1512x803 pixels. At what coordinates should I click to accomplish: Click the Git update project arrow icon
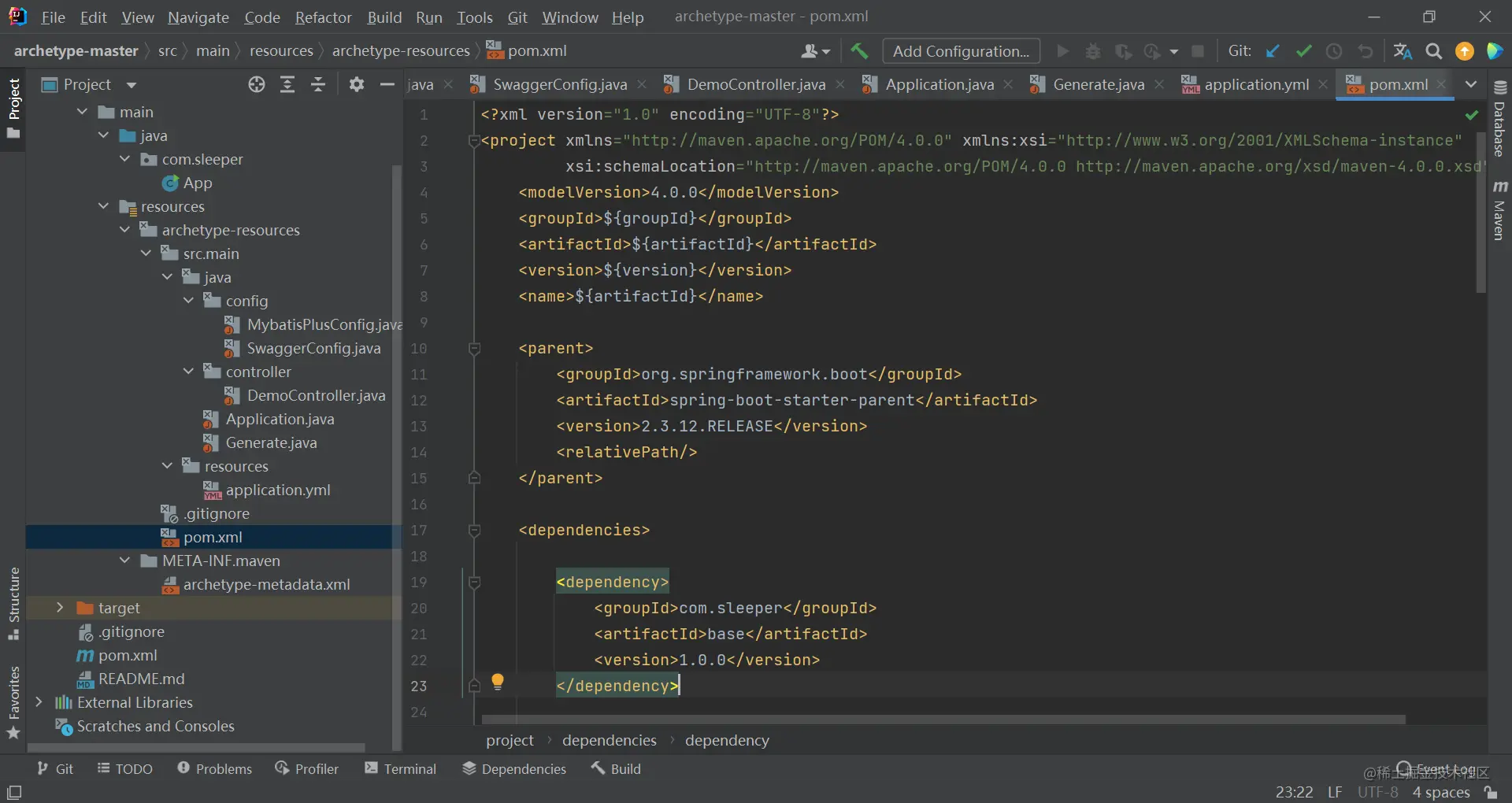pos(1273,51)
